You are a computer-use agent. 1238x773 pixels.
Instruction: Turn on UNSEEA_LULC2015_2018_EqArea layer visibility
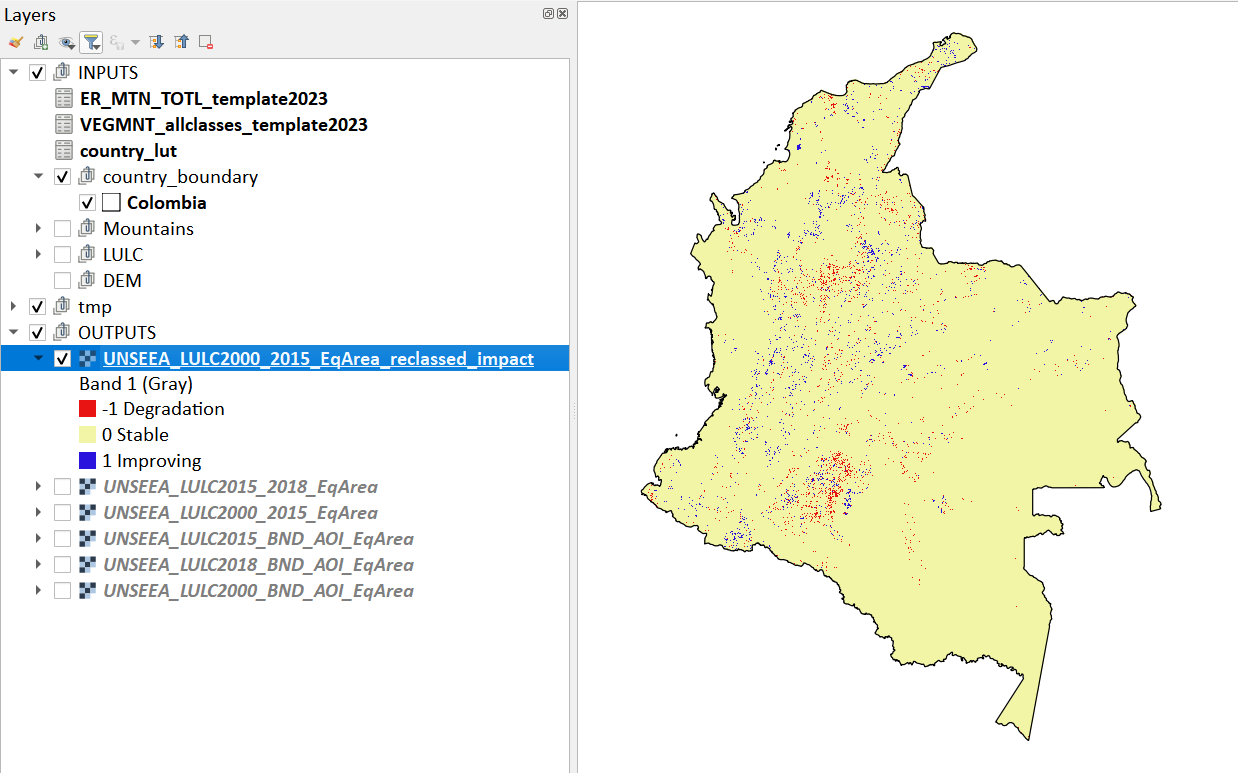point(62,487)
